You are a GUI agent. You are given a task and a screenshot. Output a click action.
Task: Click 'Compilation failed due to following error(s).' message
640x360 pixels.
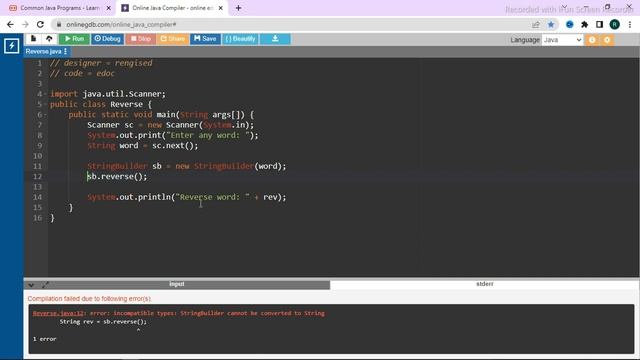click(89, 299)
